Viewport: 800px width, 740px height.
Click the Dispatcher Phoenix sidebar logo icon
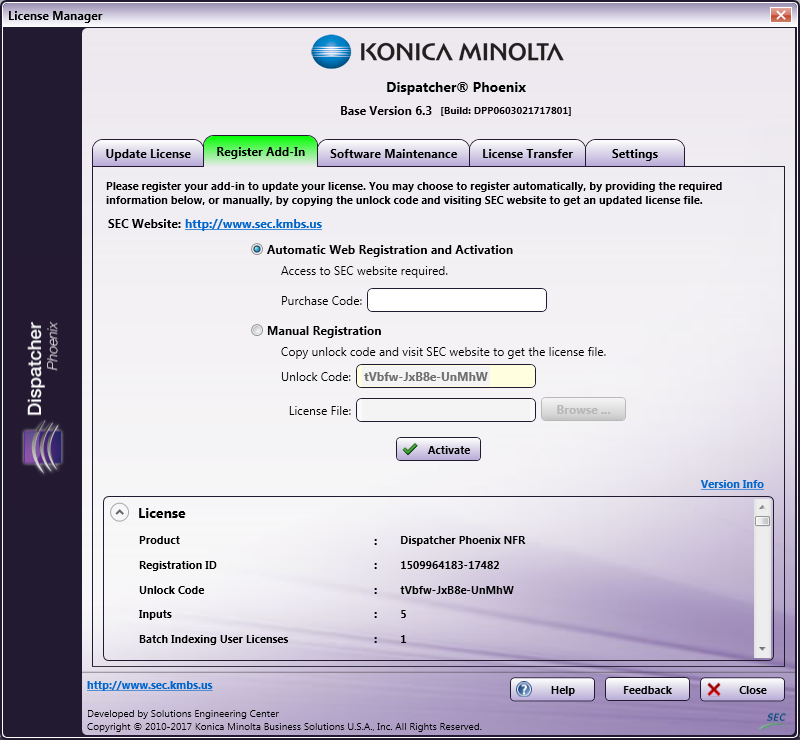tap(43, 447)
